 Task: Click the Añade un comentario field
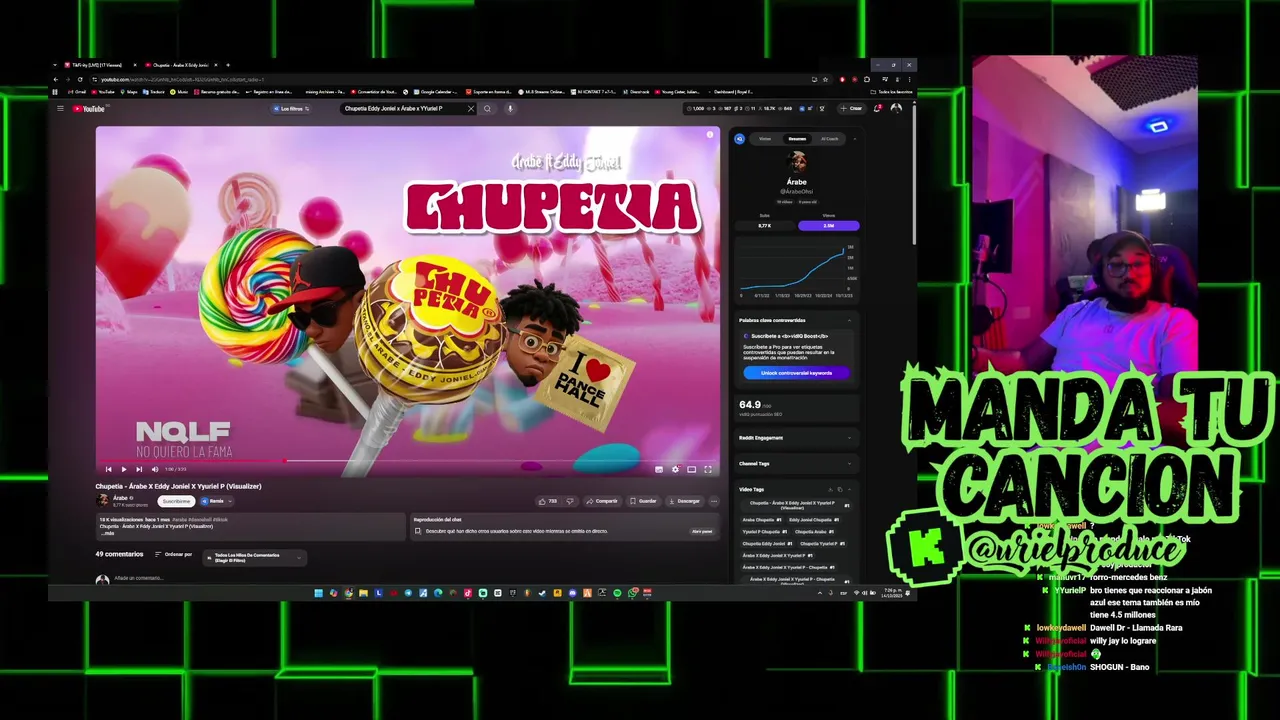139,578
